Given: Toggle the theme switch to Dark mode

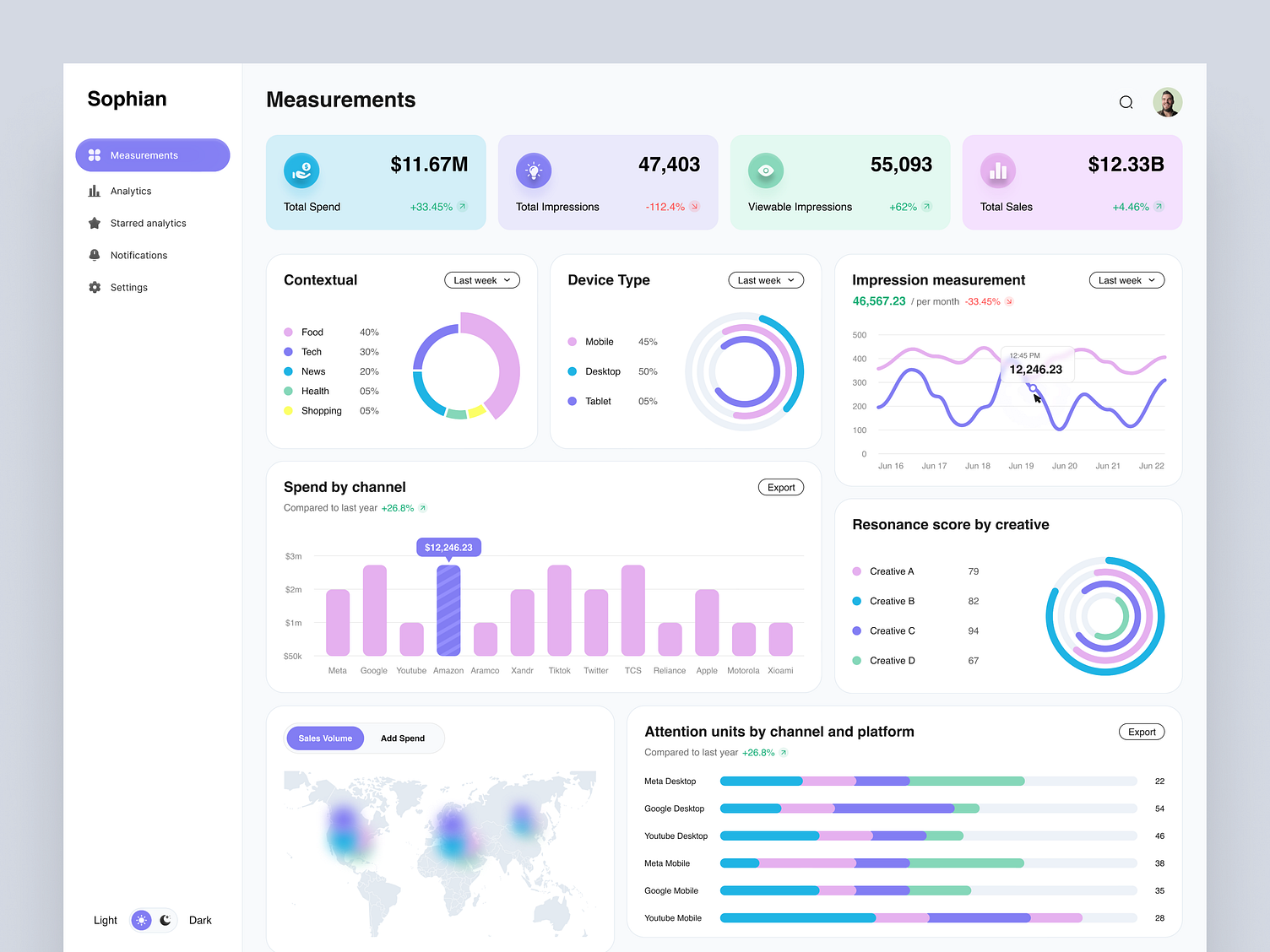Looking at the screenshot, I should click(166, 920).
